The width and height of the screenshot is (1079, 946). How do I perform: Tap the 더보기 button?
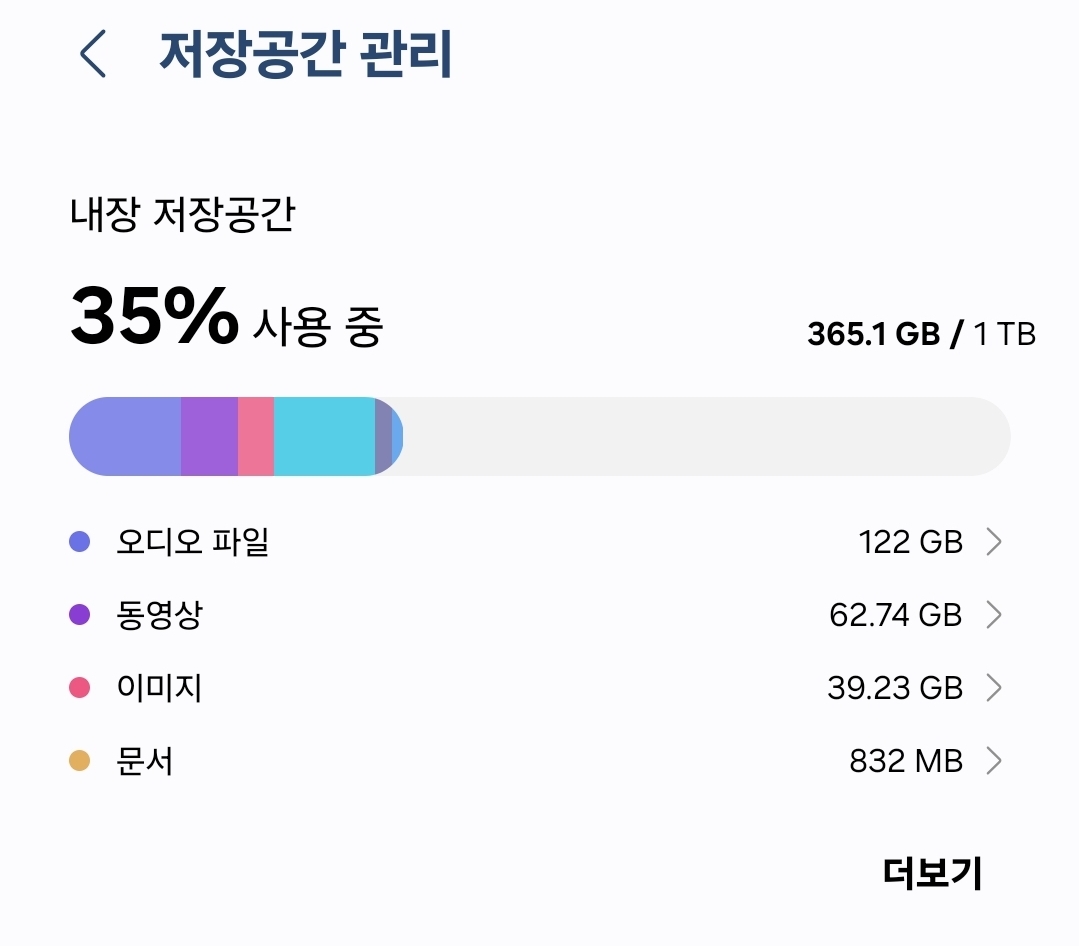tap(932, 872)
